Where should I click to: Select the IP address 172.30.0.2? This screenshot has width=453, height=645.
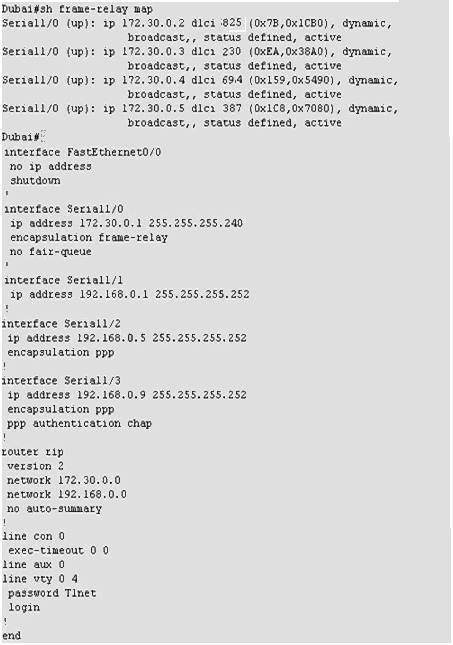click(153, 23)
